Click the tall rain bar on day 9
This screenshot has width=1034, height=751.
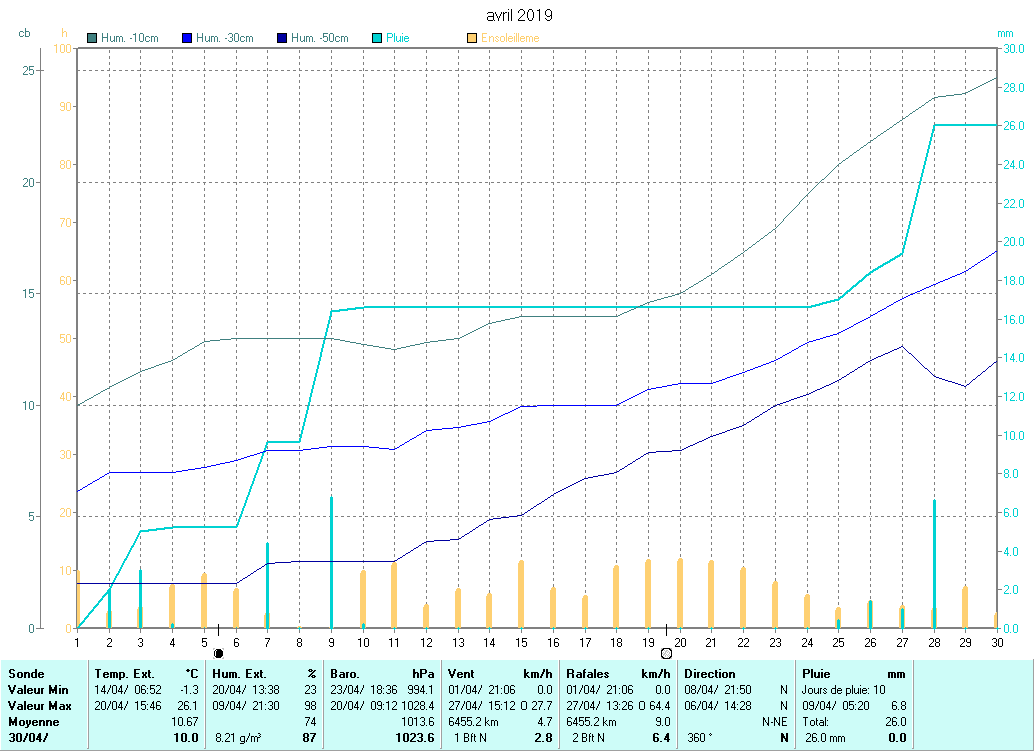pyautogui.click(x=331, y=562)
